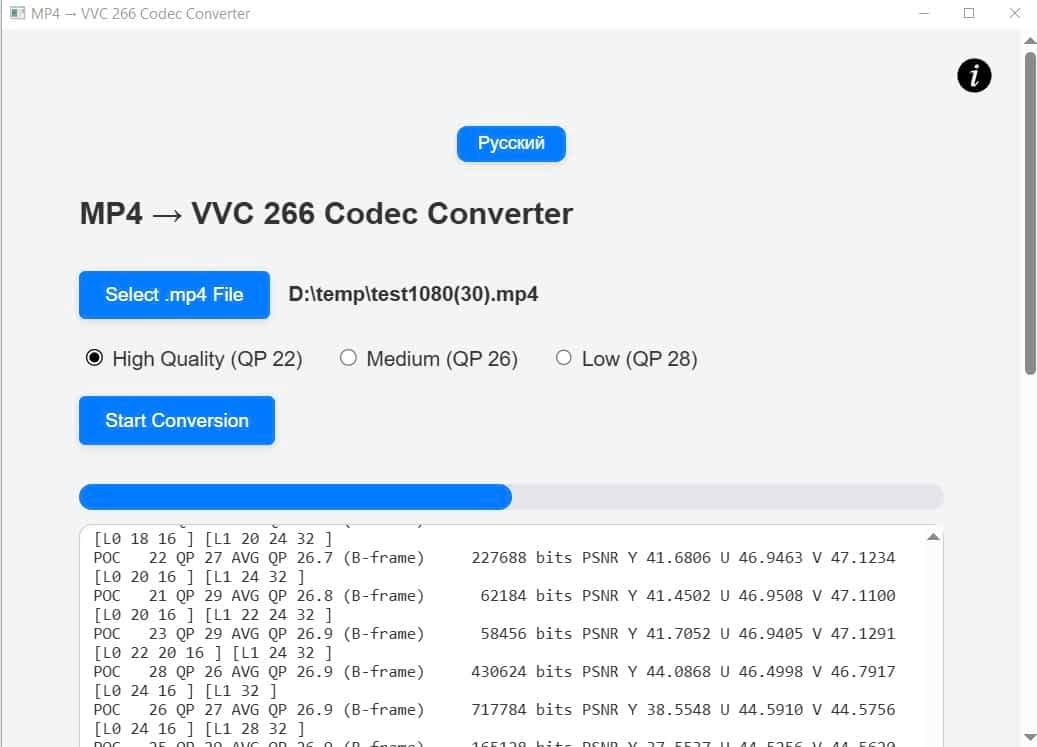Close the Codec Converter window
This screenshot has width=1037, height=747.
pos(1015,14)
